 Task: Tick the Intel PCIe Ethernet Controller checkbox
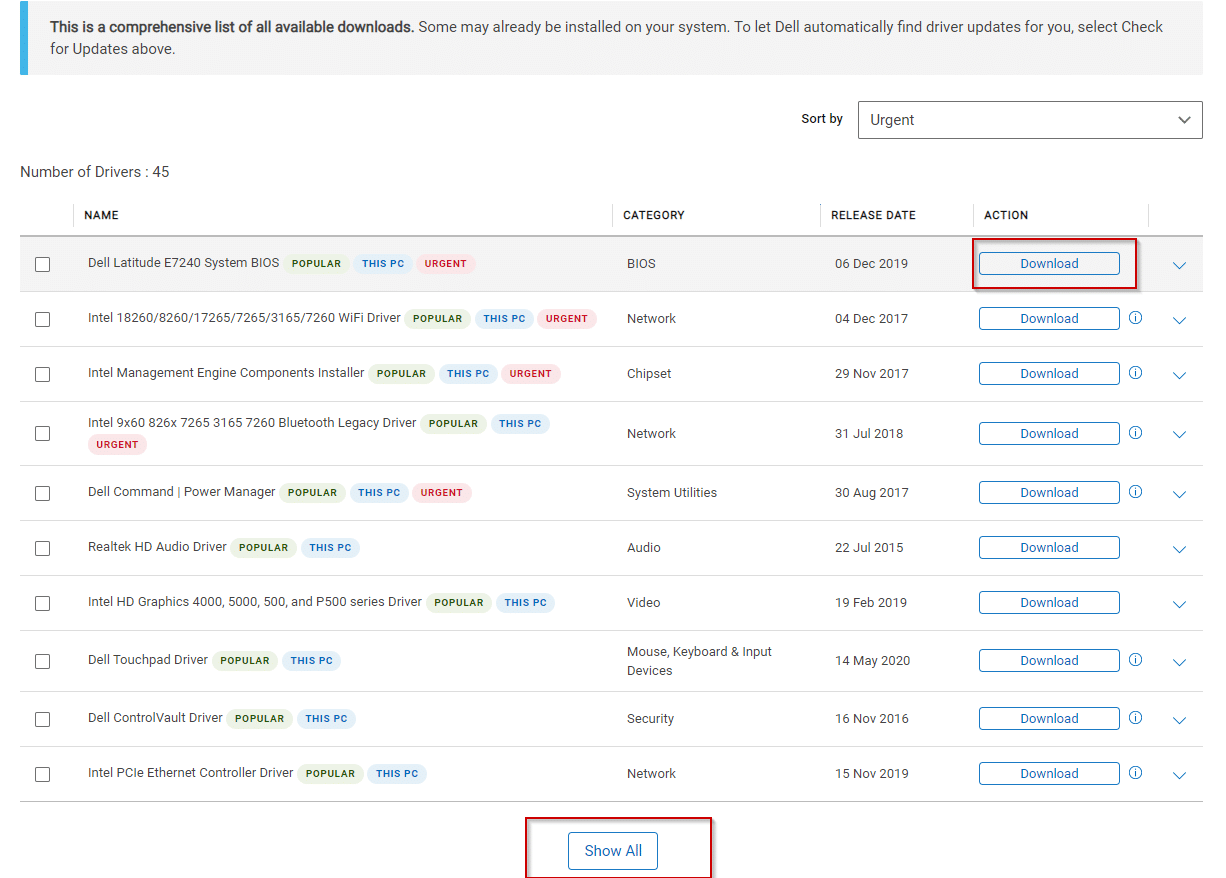click(42, 774)
